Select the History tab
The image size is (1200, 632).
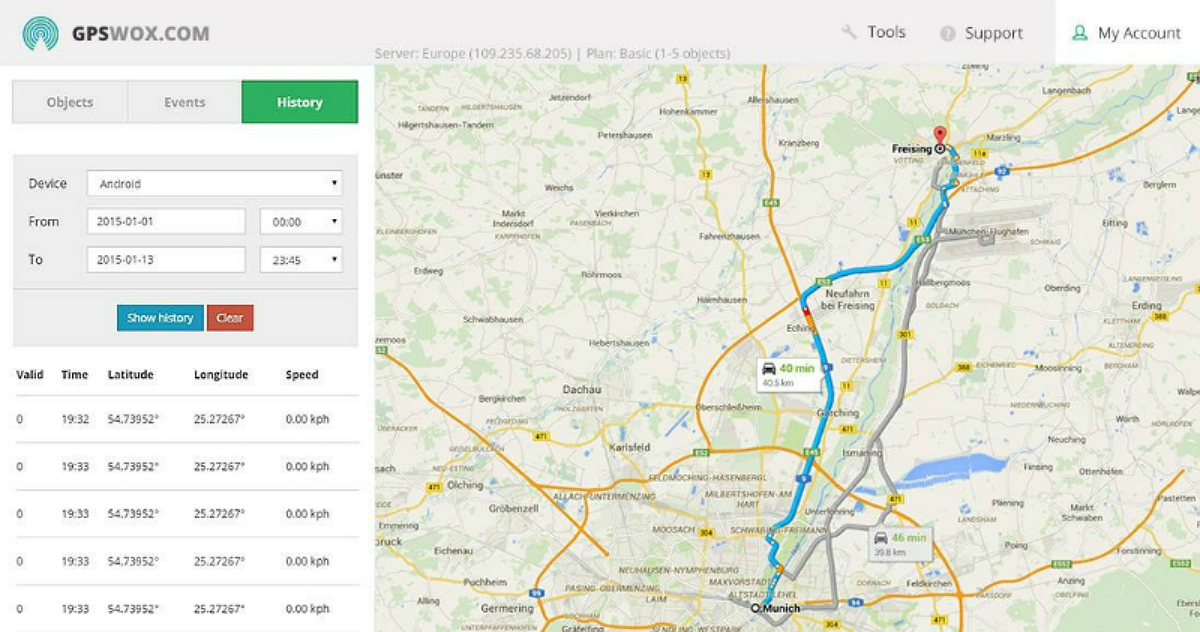point(298,101)
